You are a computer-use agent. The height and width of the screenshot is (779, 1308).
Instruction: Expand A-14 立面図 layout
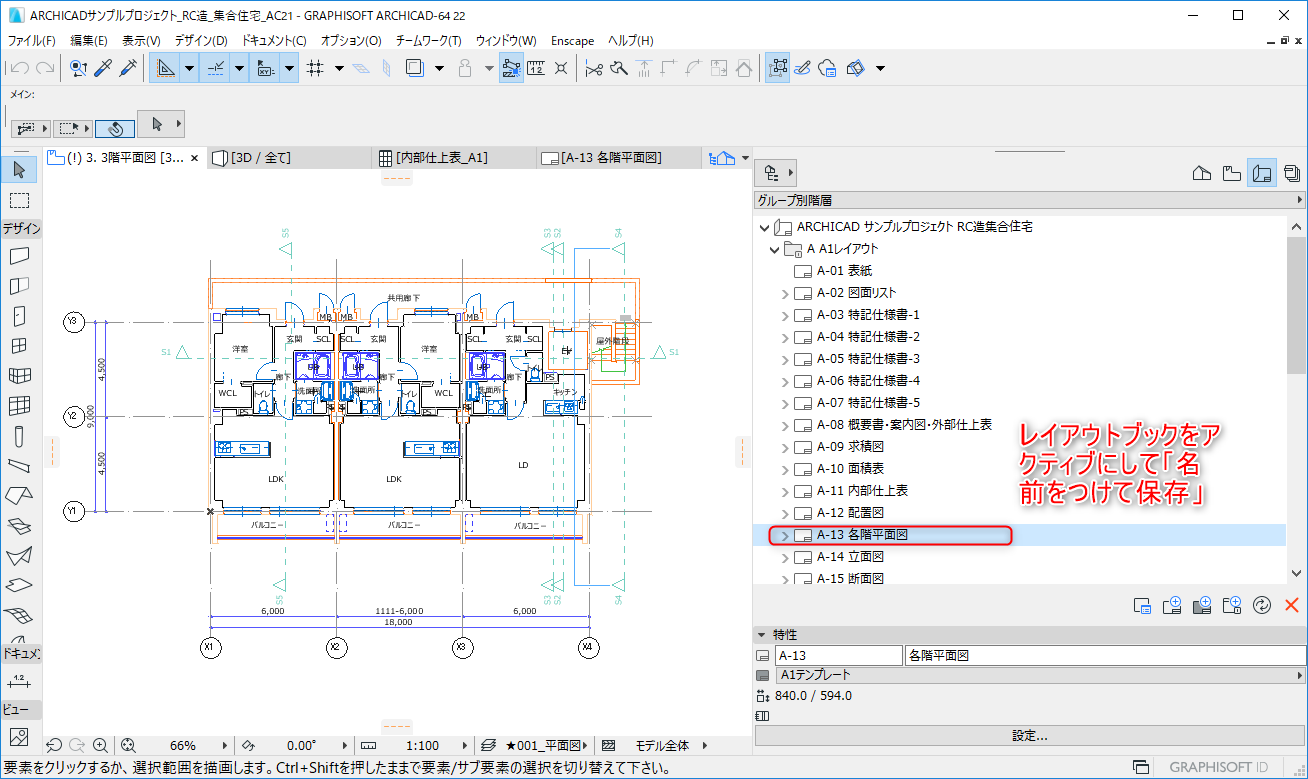pos(785,557)
